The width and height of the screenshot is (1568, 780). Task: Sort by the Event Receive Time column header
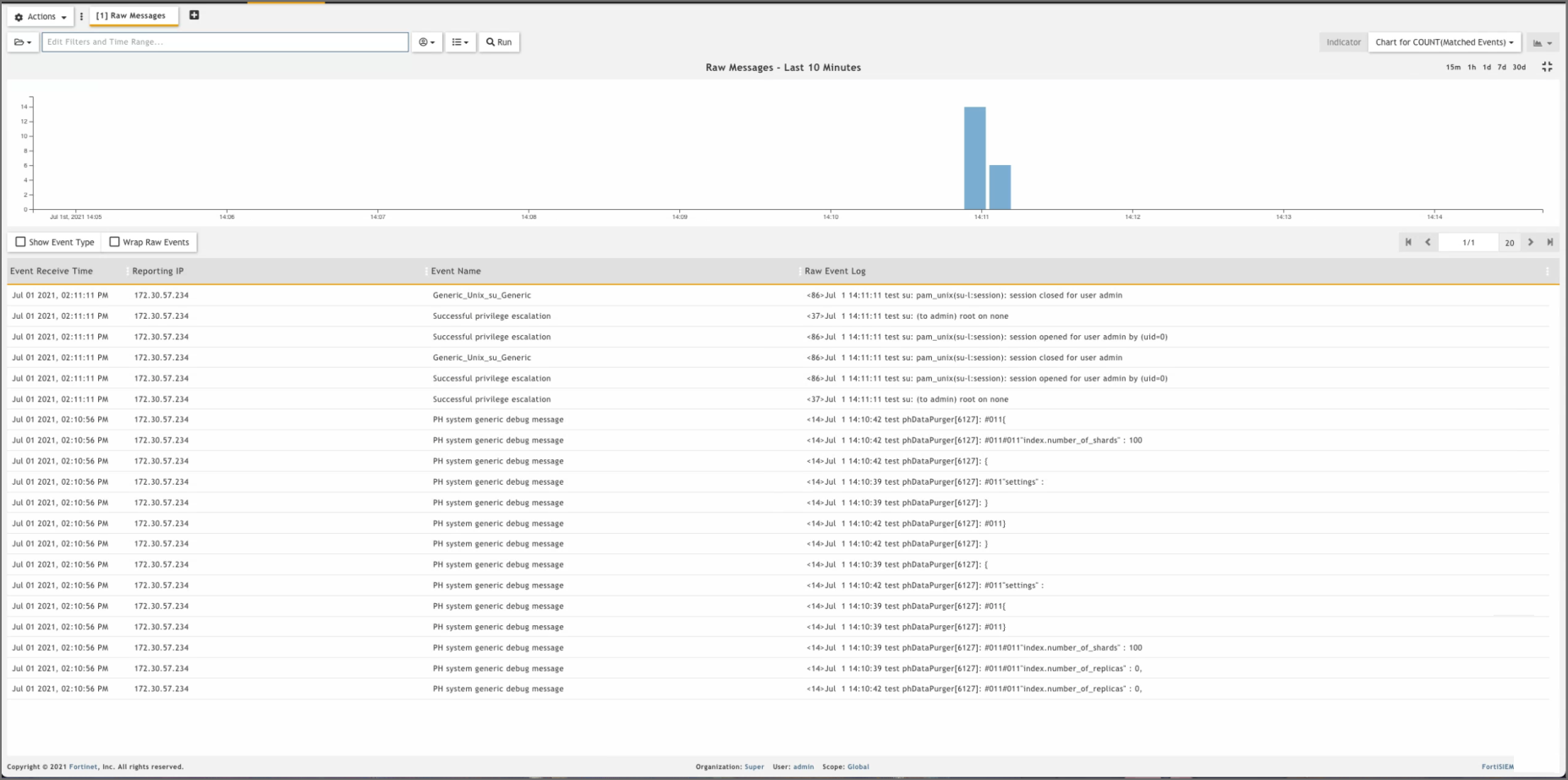pos(52,272)
